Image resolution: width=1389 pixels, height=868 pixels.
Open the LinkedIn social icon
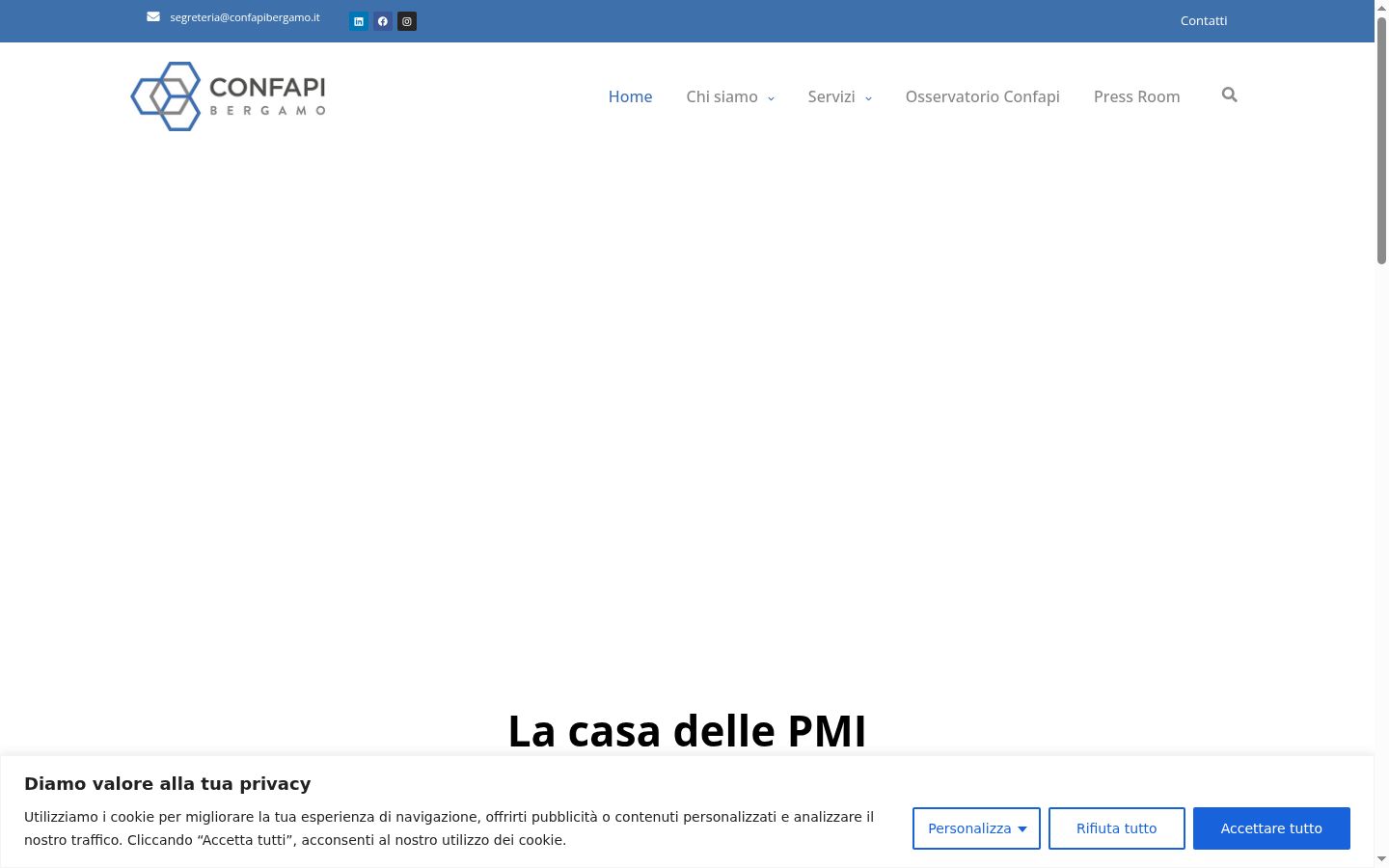click(x=359, y=21)
